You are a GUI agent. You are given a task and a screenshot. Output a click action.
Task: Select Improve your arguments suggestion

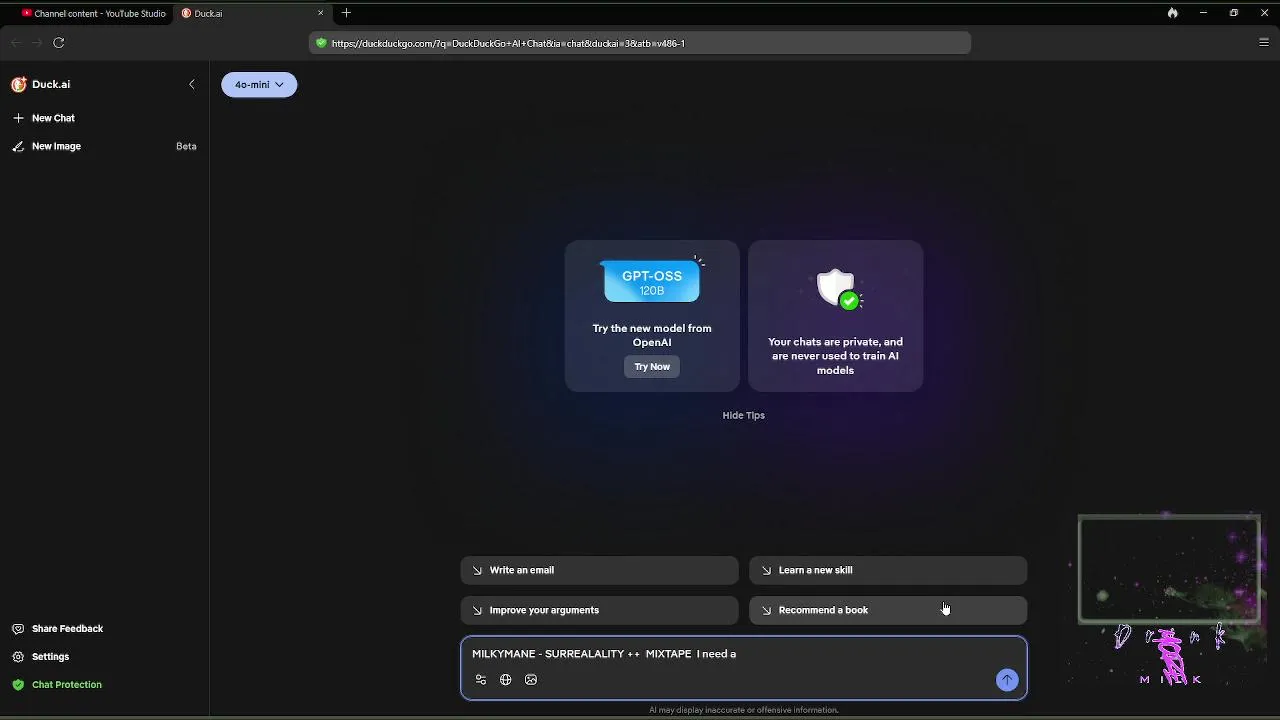tap(599, 610)
